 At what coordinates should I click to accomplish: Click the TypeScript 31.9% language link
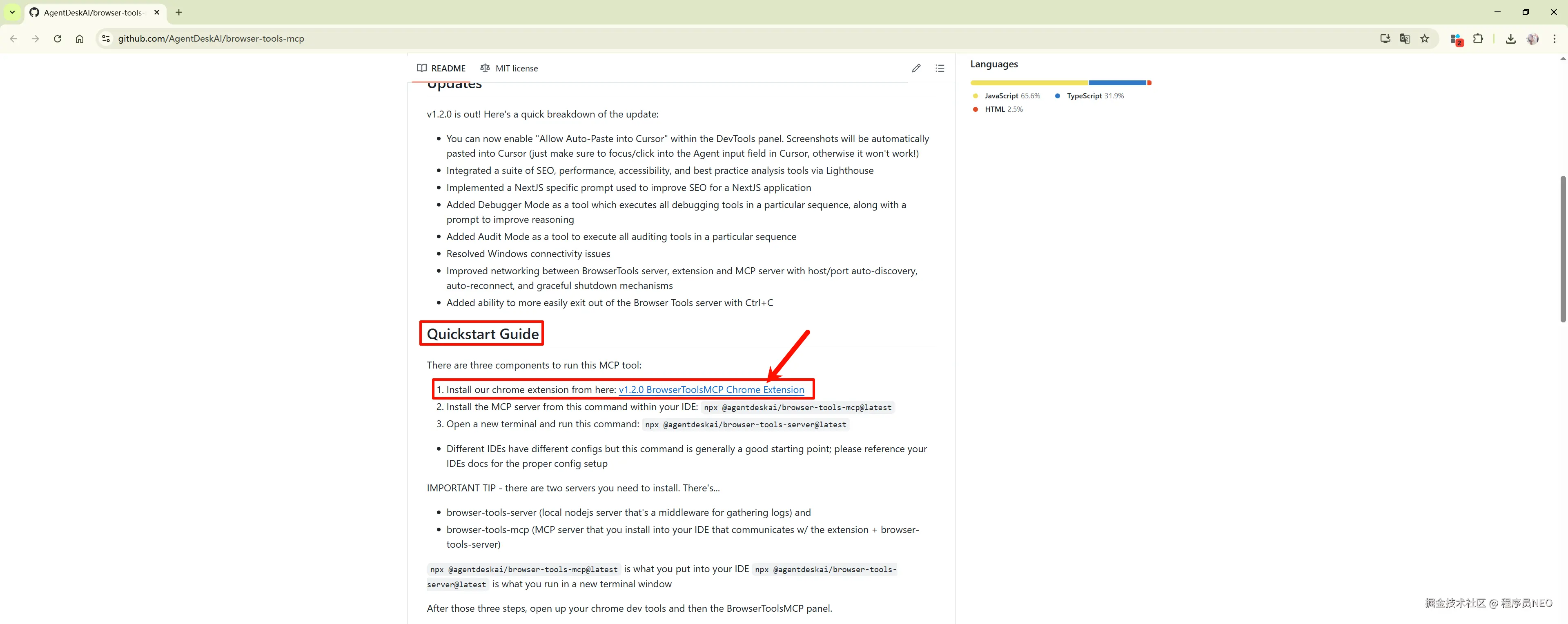coord(1094,95)
